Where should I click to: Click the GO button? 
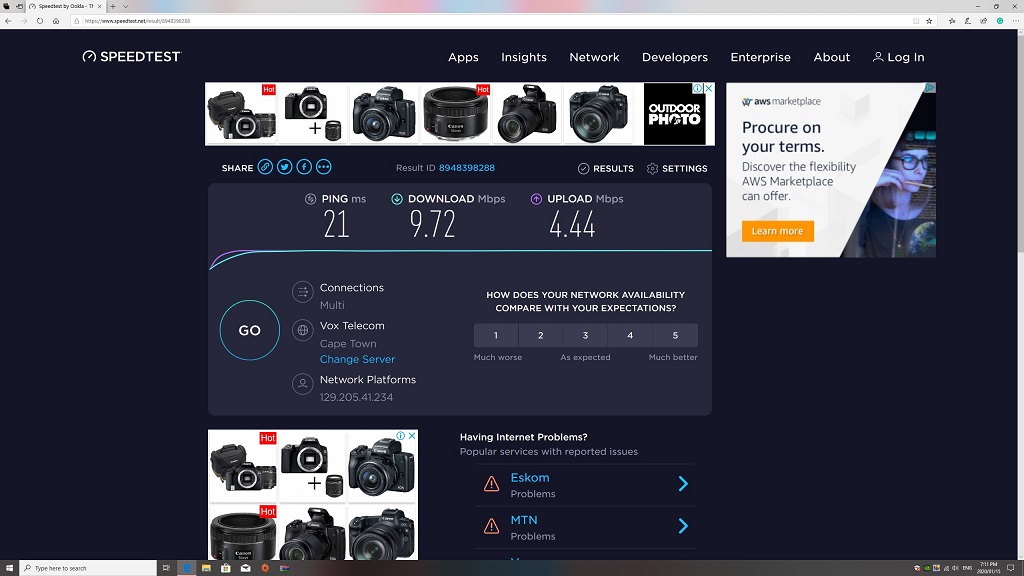click(249, 330)
